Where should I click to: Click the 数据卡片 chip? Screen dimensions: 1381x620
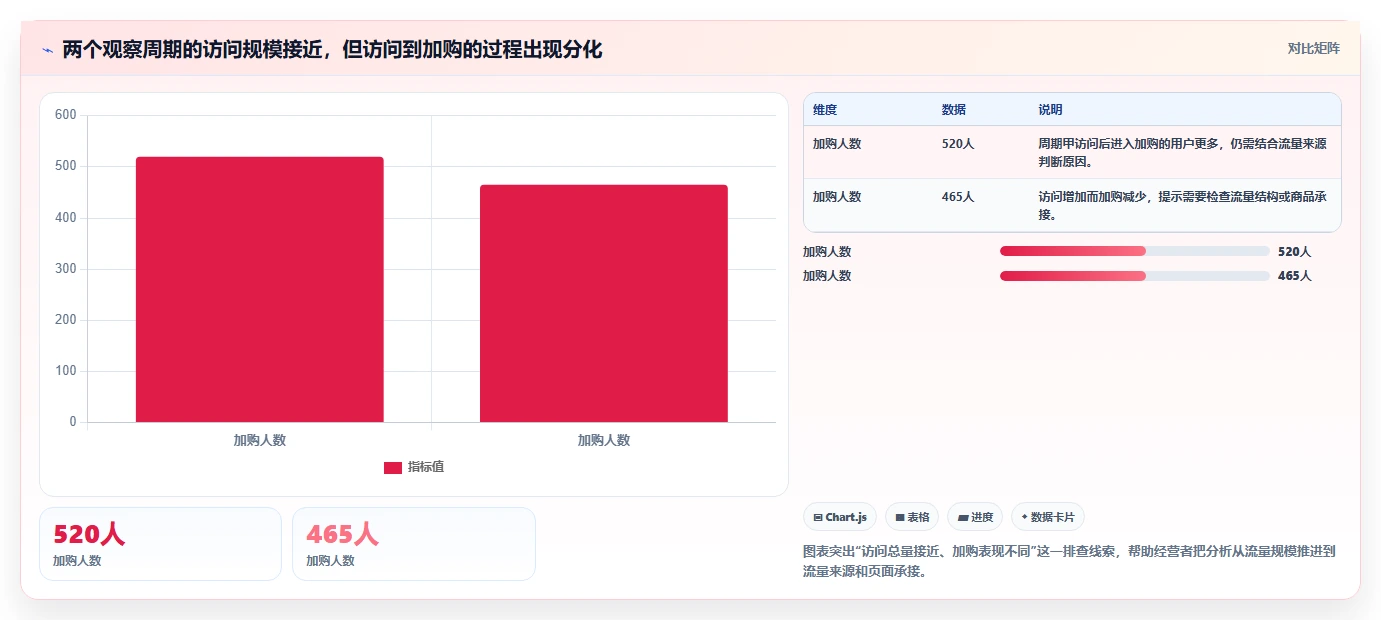coord(1048,517)
